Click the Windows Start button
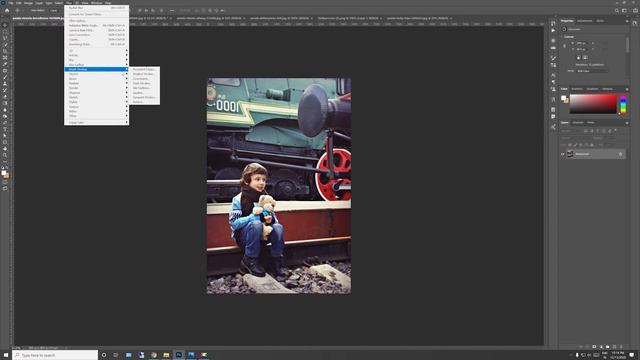Viewport: 640px width, 360px height. (6, 355)
